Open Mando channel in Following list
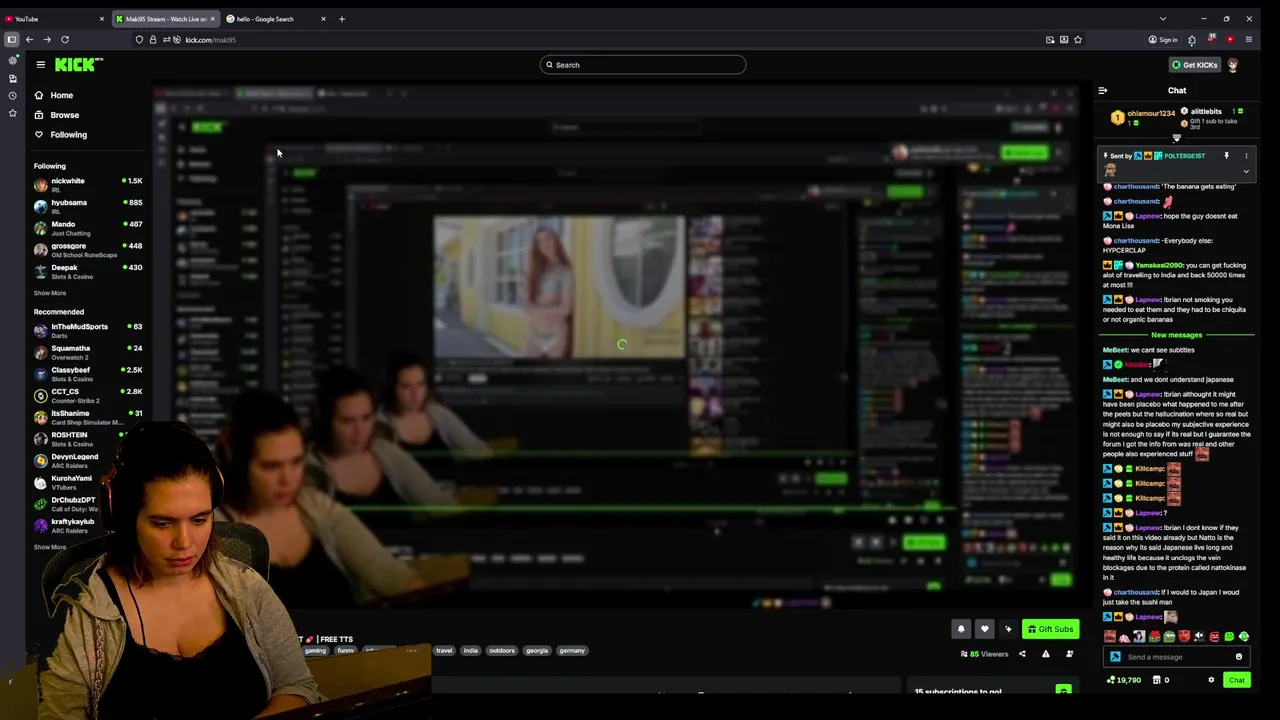1280x720 pixels. click(88, 228)
